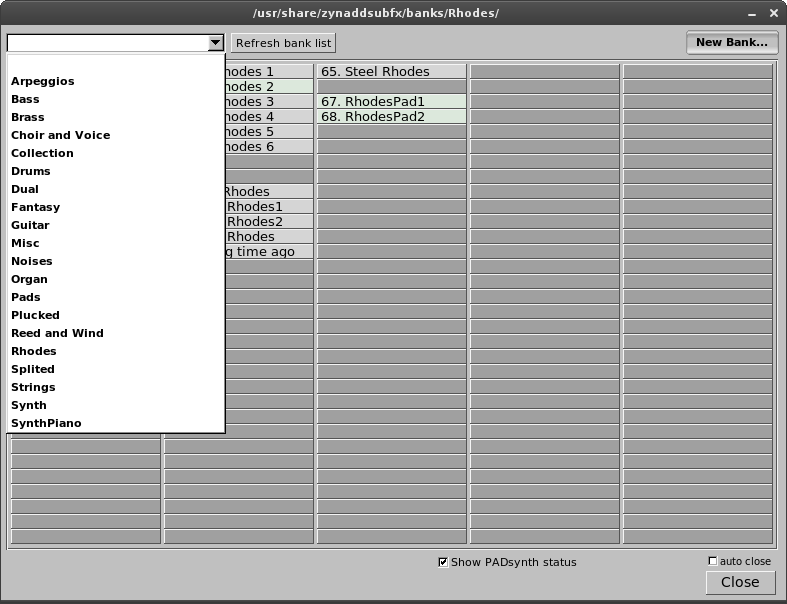Click the bank dropdown arrow

click(215, 43)
